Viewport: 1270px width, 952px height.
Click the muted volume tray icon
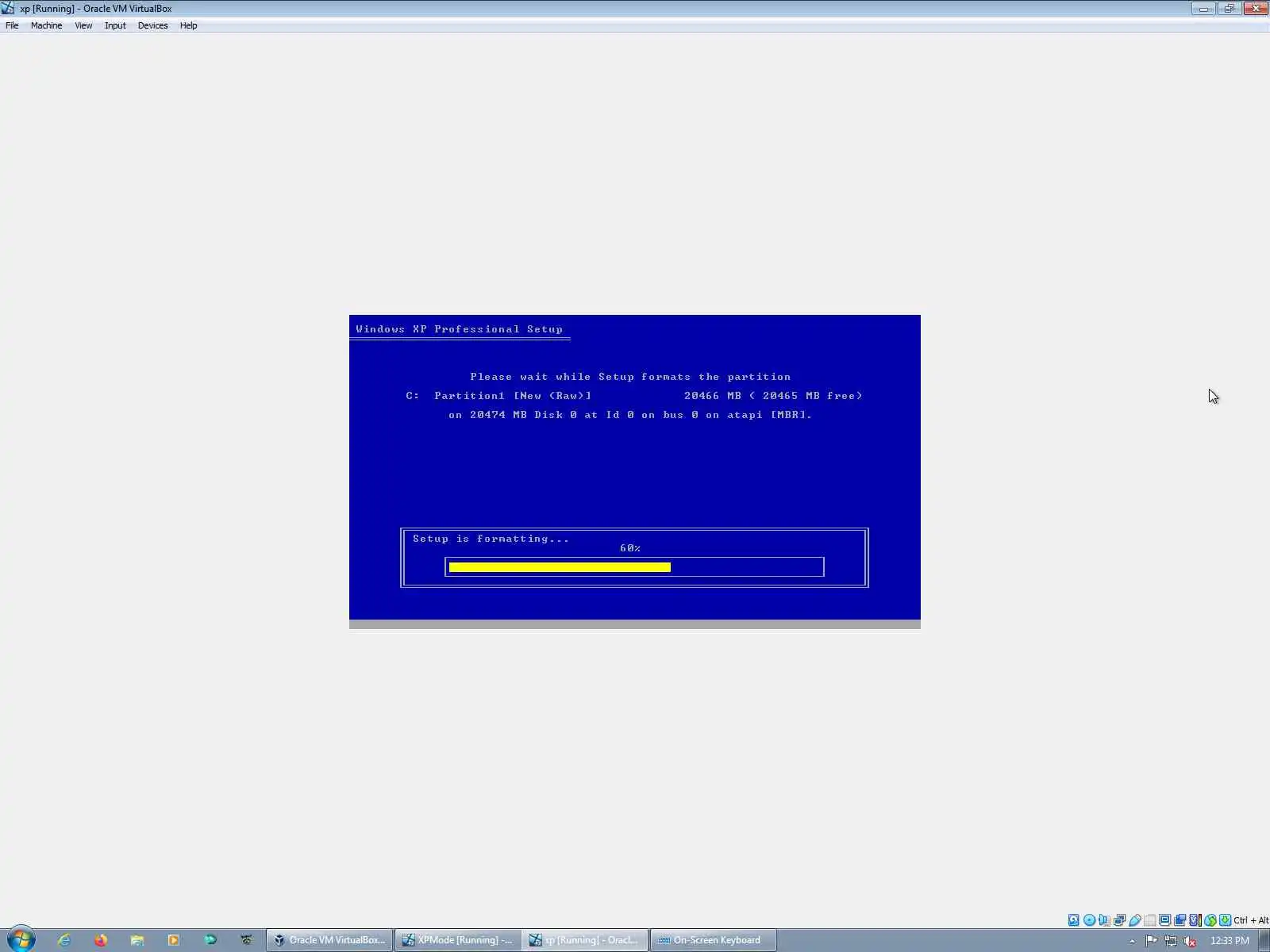[1190, 941]
